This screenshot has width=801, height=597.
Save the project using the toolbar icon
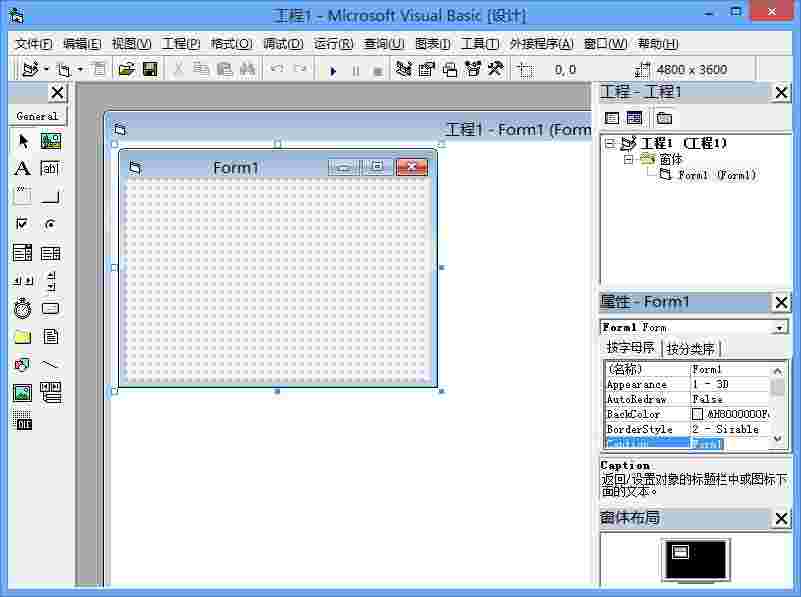151,69
